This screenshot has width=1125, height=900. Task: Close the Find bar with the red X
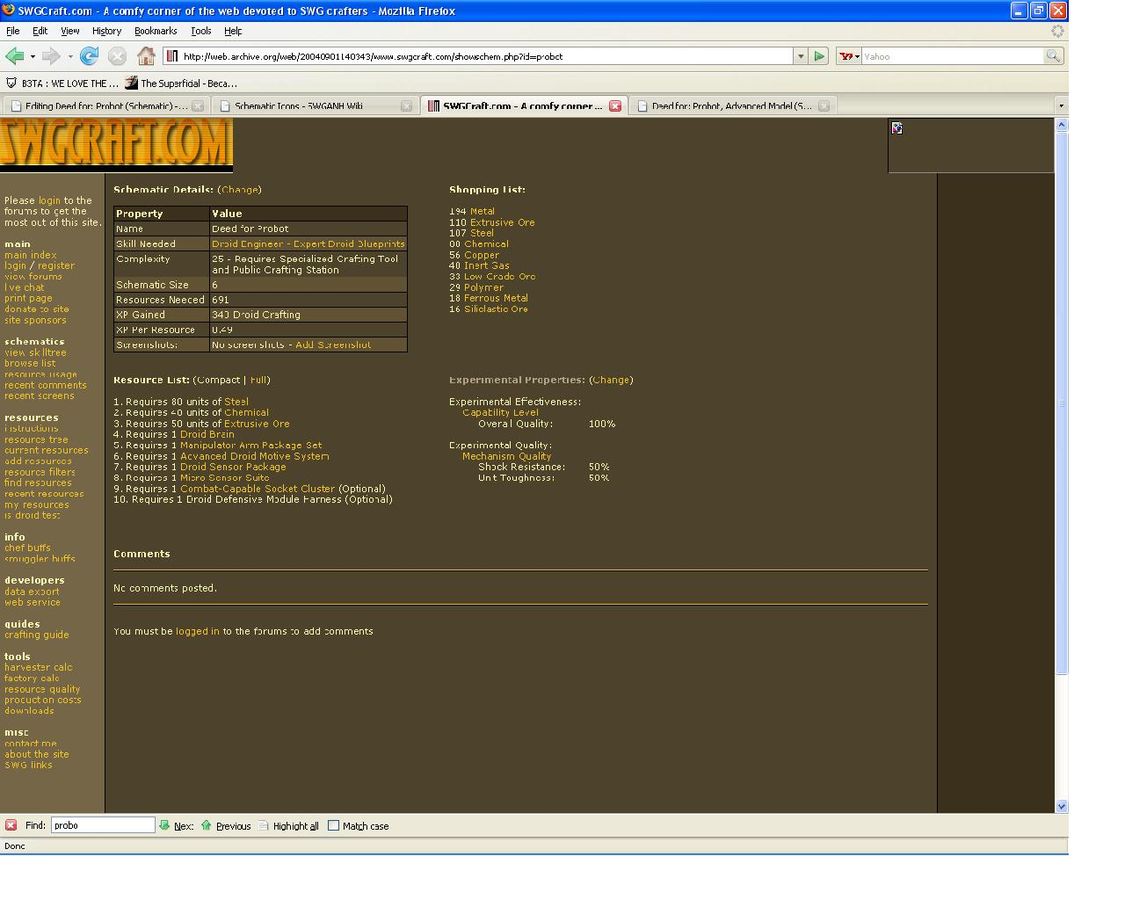pyautogui.click(x=11, y=825)
